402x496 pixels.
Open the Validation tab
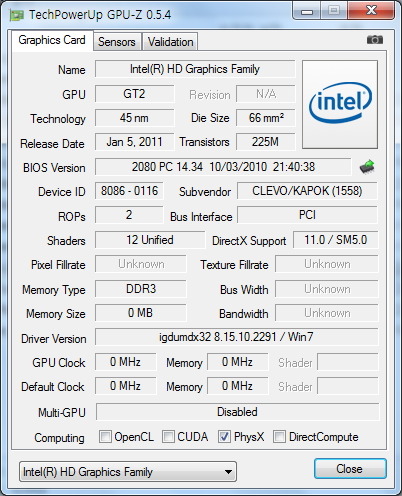coord(170,42)
